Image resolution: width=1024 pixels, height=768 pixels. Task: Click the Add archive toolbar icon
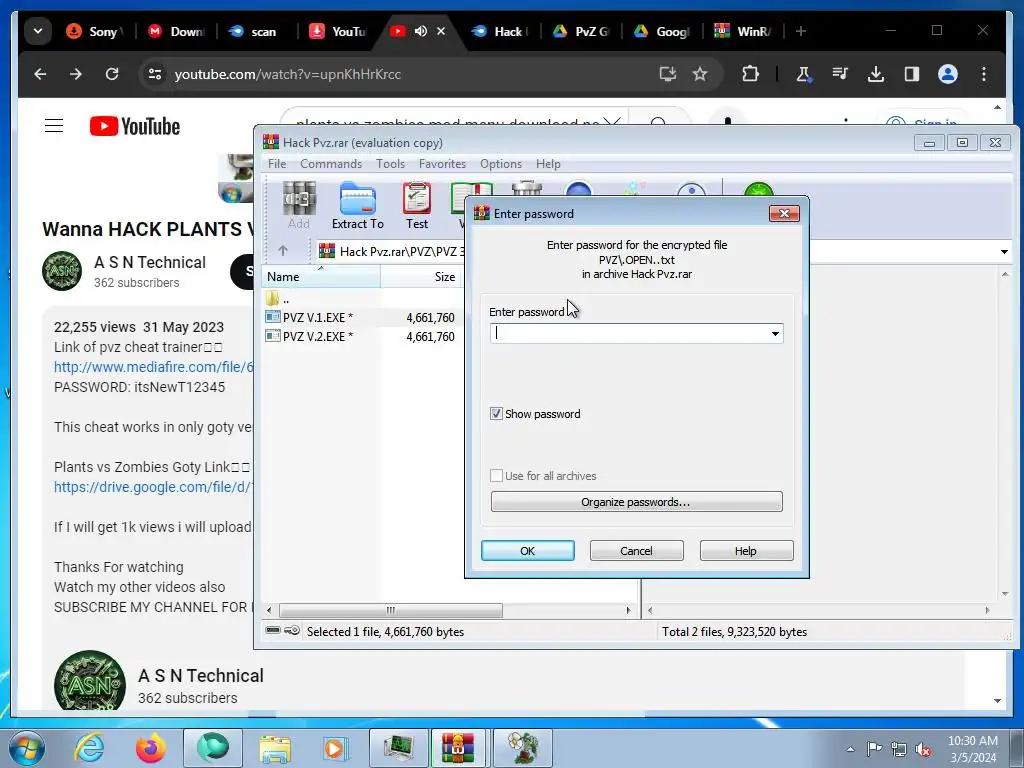298,206
